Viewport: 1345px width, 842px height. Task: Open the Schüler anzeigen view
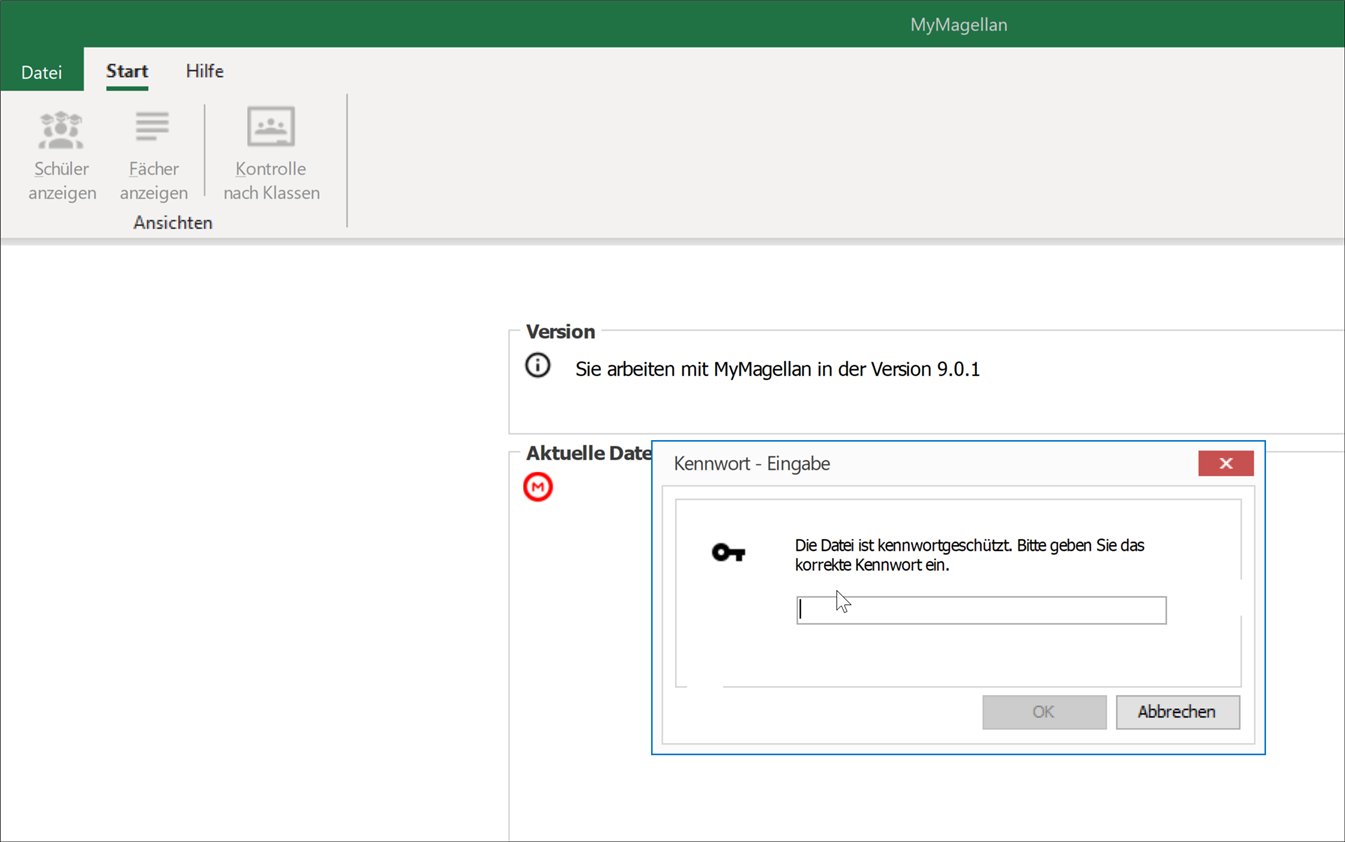coord(62,156)
